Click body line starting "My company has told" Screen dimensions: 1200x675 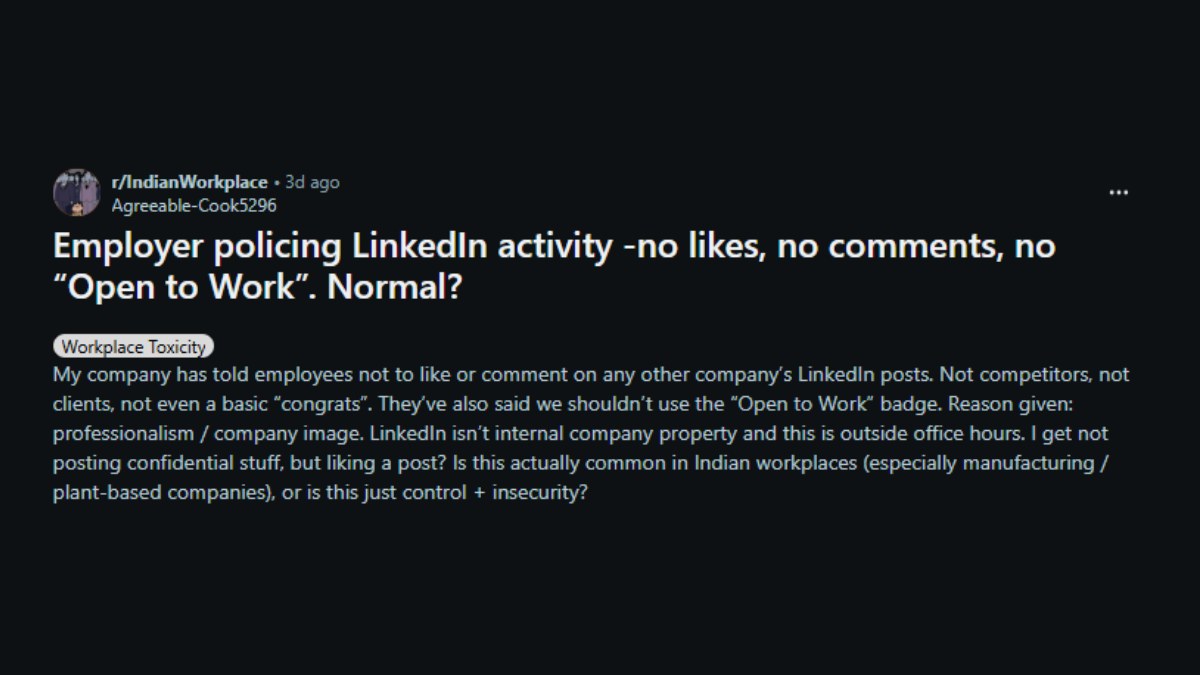(590, 375)
